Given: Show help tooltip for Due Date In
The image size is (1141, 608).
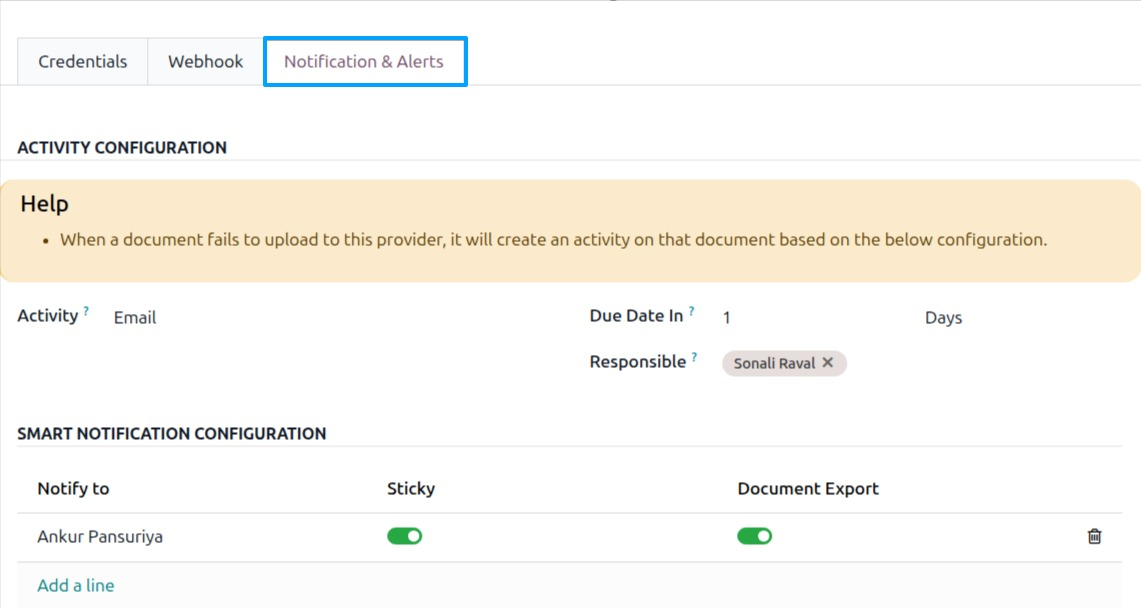Looking at the screenshot, I should click(691, 311).
